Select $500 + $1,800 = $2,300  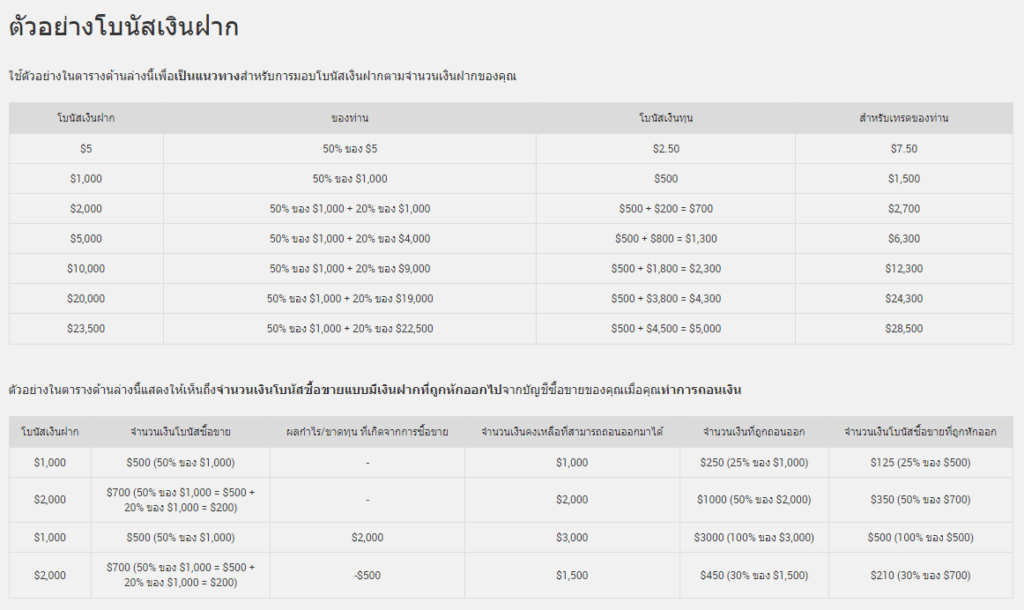[665, 269]
